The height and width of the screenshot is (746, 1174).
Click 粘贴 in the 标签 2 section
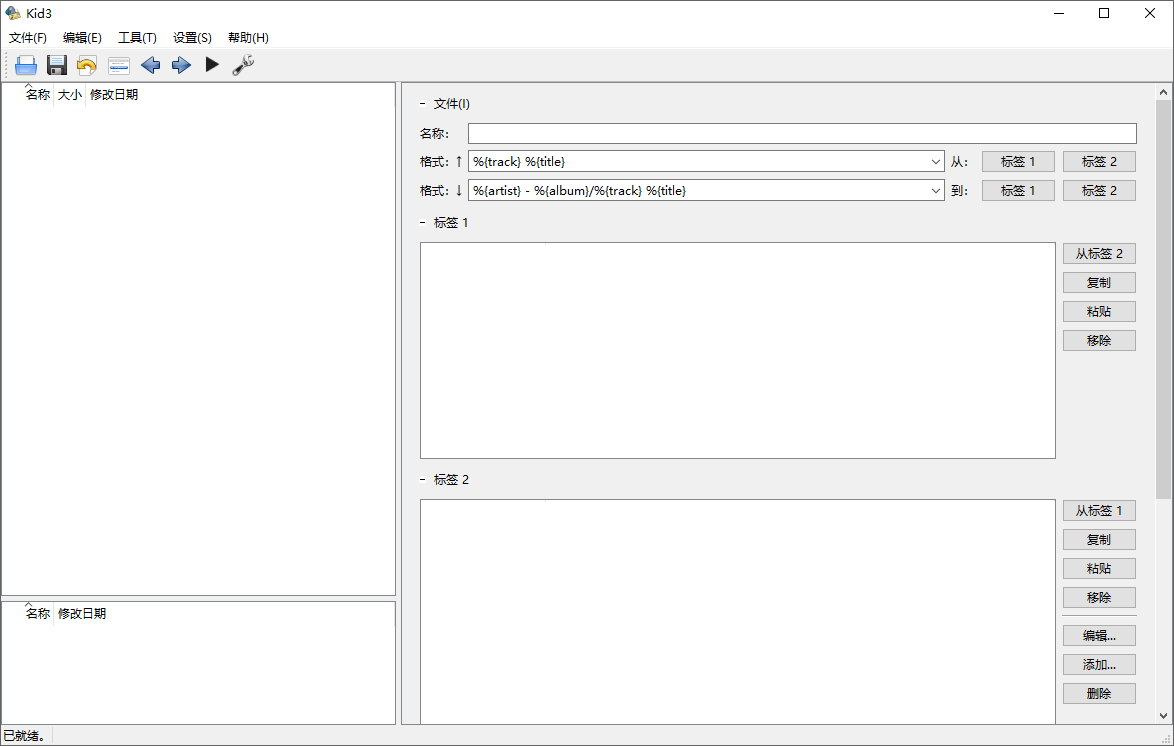(x=1099, y=568)
